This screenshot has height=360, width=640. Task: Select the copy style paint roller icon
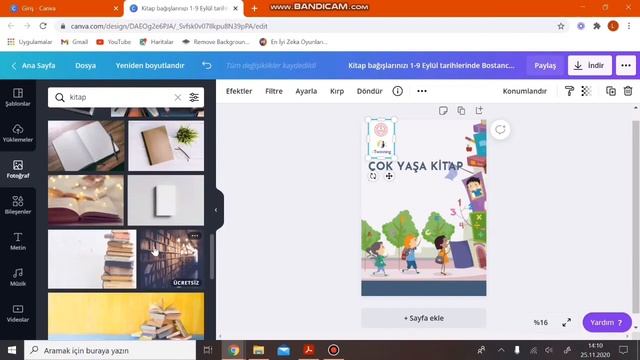[x=569, y=91]
